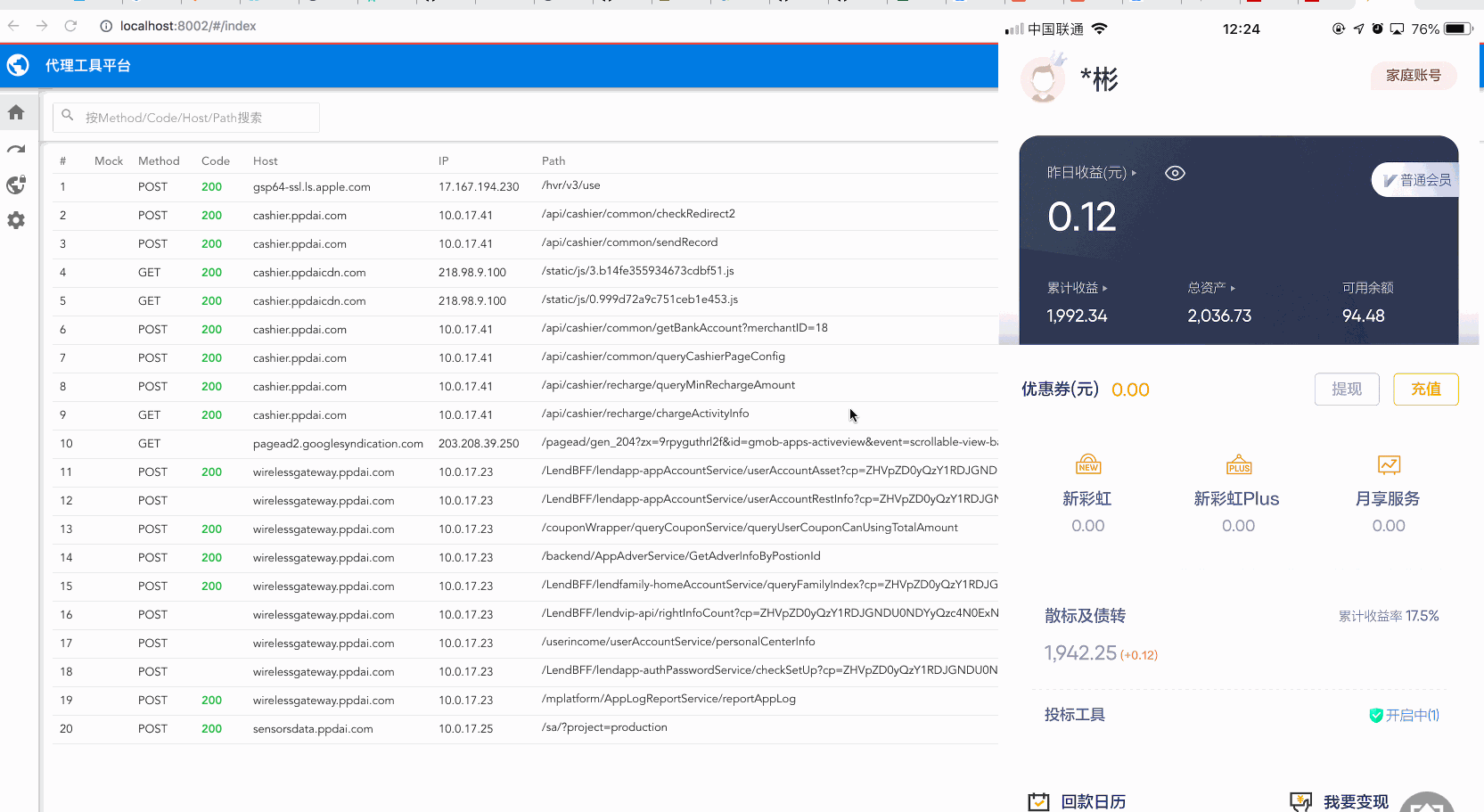The image size is (1484, 812).
Task: Open 开启中(1) bidding tool status
Action: pos(1405,715)
